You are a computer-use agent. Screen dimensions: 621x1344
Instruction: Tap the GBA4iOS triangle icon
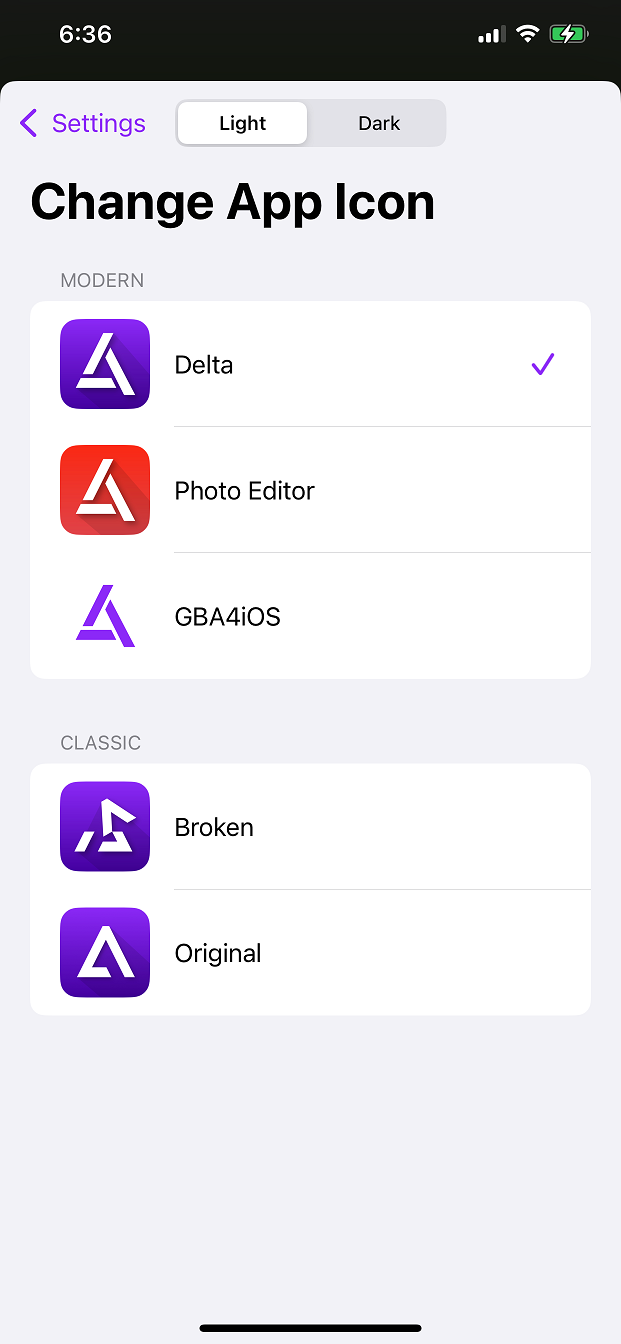tap(105, 616)
